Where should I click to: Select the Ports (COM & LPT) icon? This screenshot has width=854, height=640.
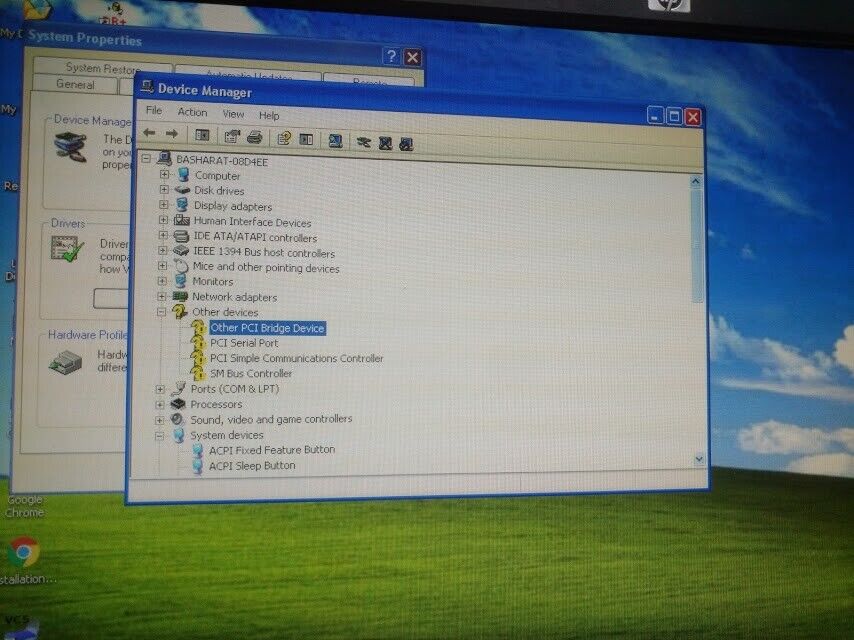[178, 388]
